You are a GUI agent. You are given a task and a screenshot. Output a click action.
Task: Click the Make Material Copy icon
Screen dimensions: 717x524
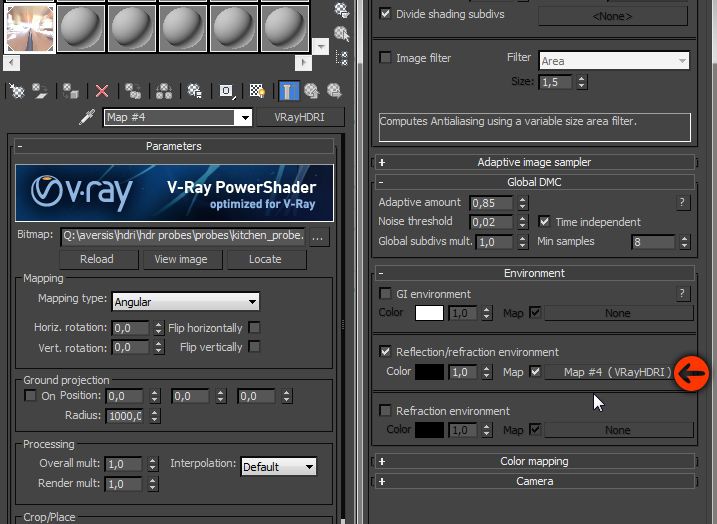tap(133, 91)
